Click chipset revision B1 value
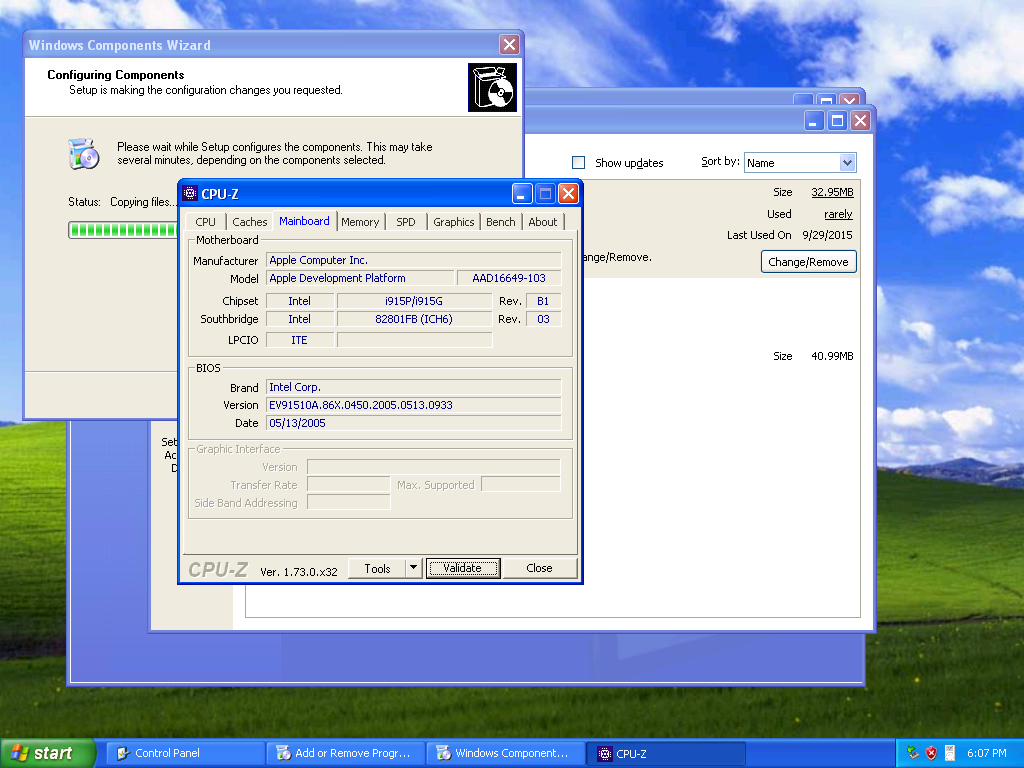 pyautogui.click(x=543, y=301)
